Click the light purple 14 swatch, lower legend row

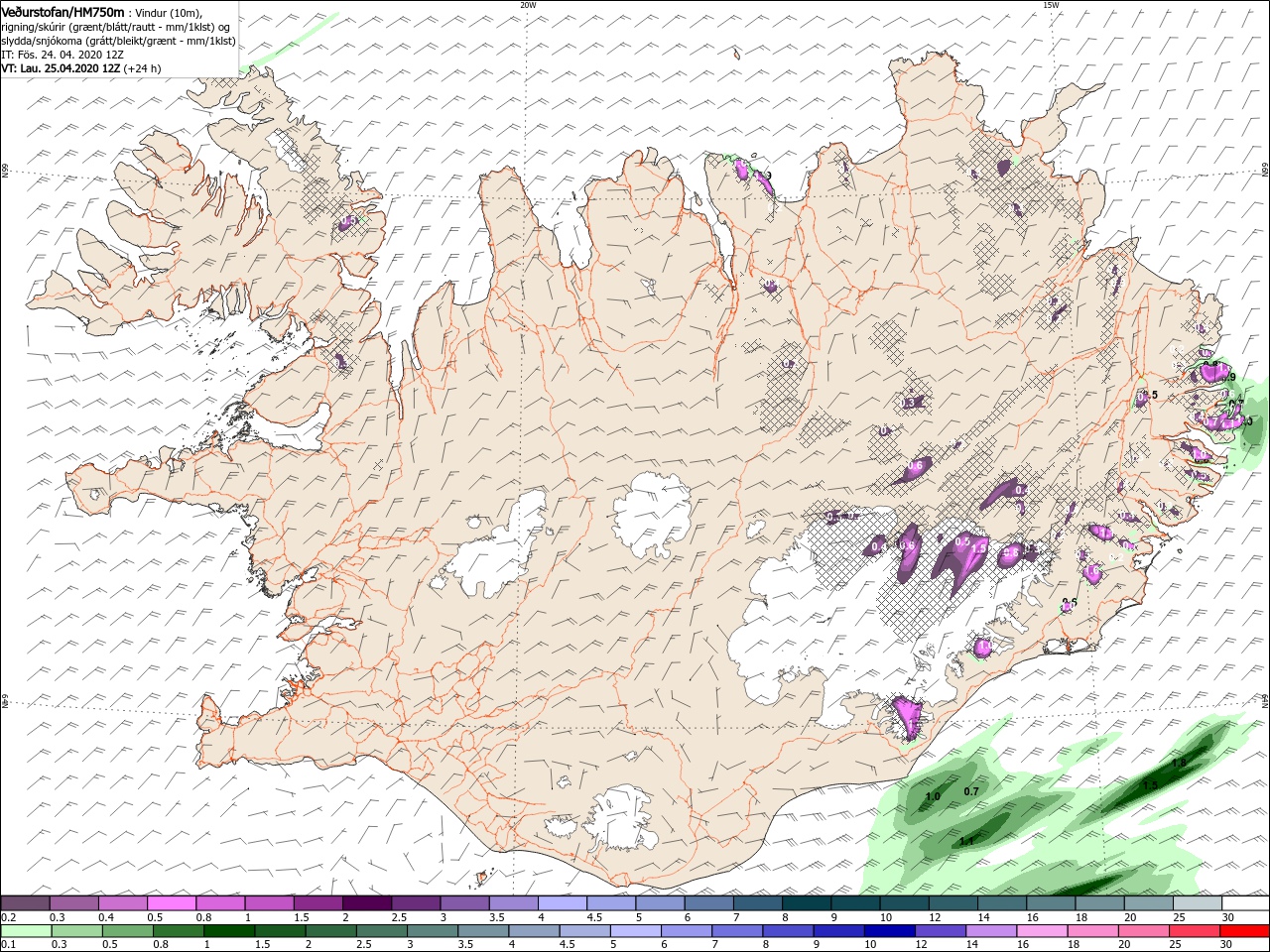tap(992, 931)
